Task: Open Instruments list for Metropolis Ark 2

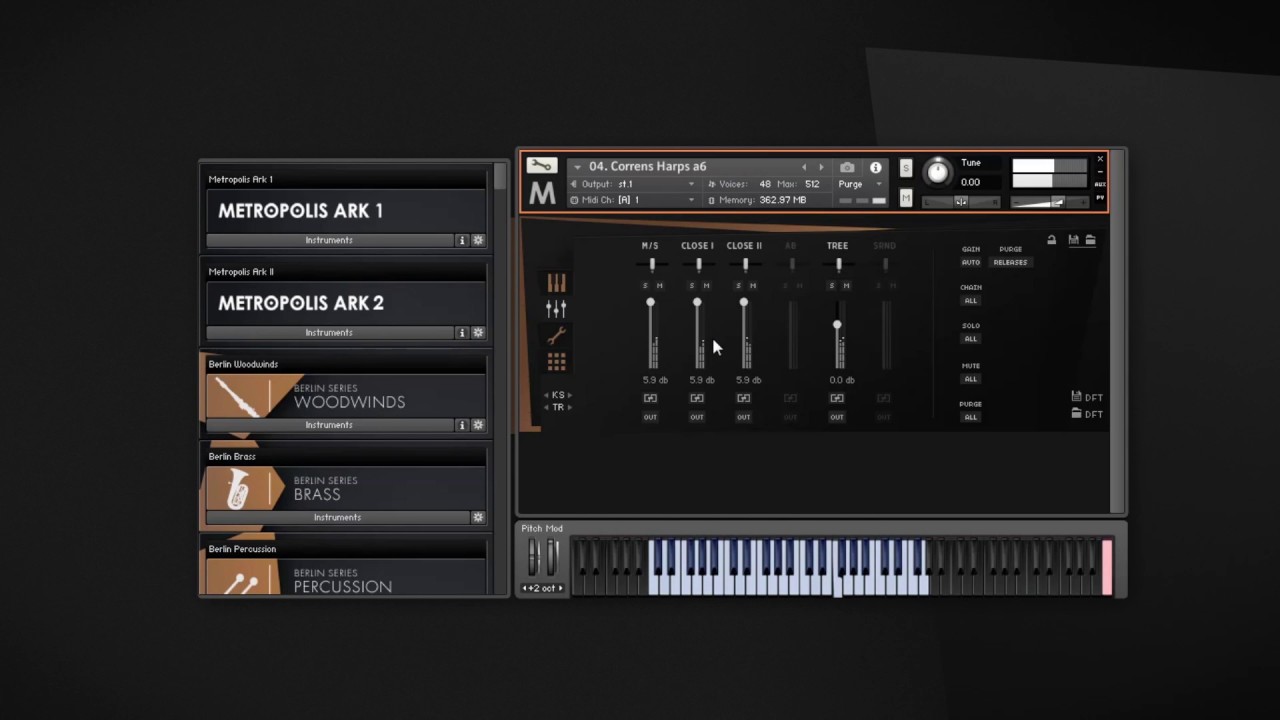Action: click(329, 332)
